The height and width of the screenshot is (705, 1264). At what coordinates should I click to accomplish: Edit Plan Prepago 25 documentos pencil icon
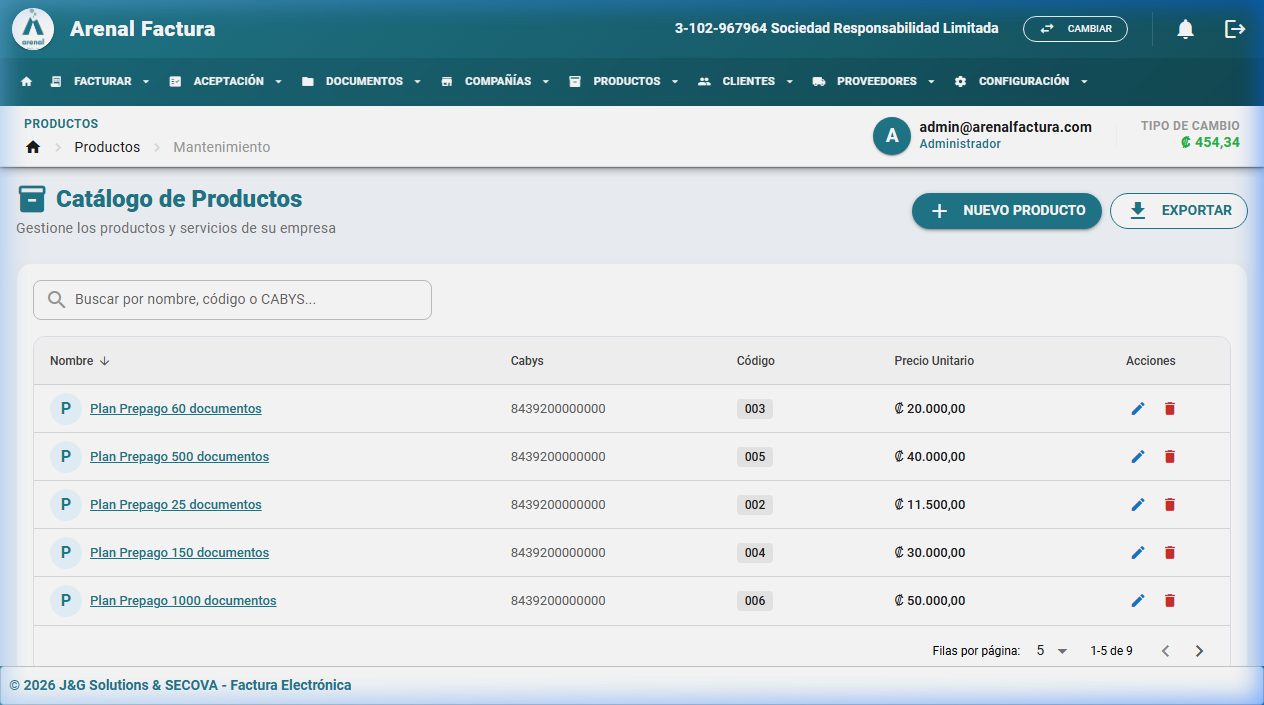pyautogui.click(x=1137, y=505)
